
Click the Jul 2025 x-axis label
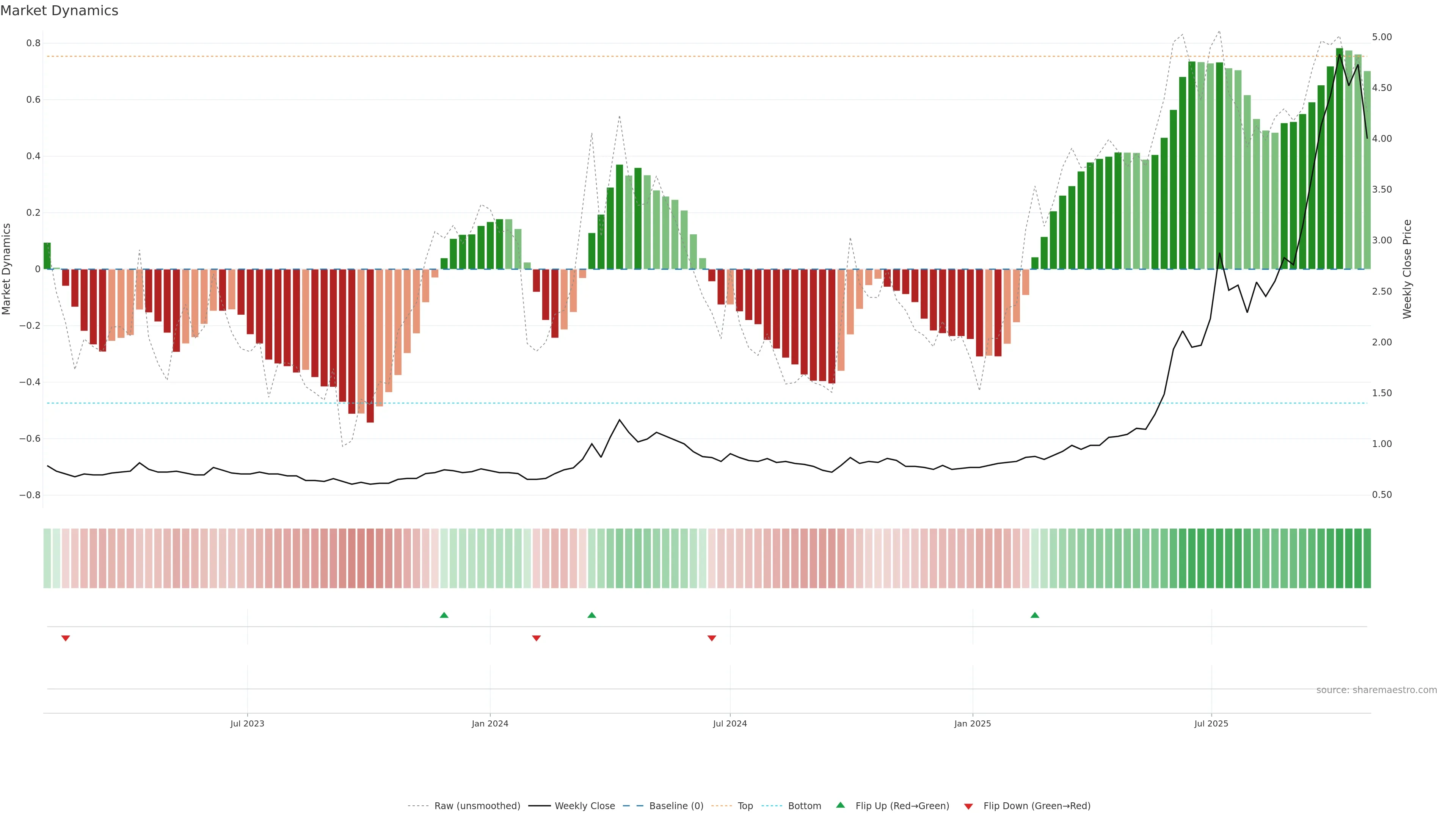tap(1211, 723)
